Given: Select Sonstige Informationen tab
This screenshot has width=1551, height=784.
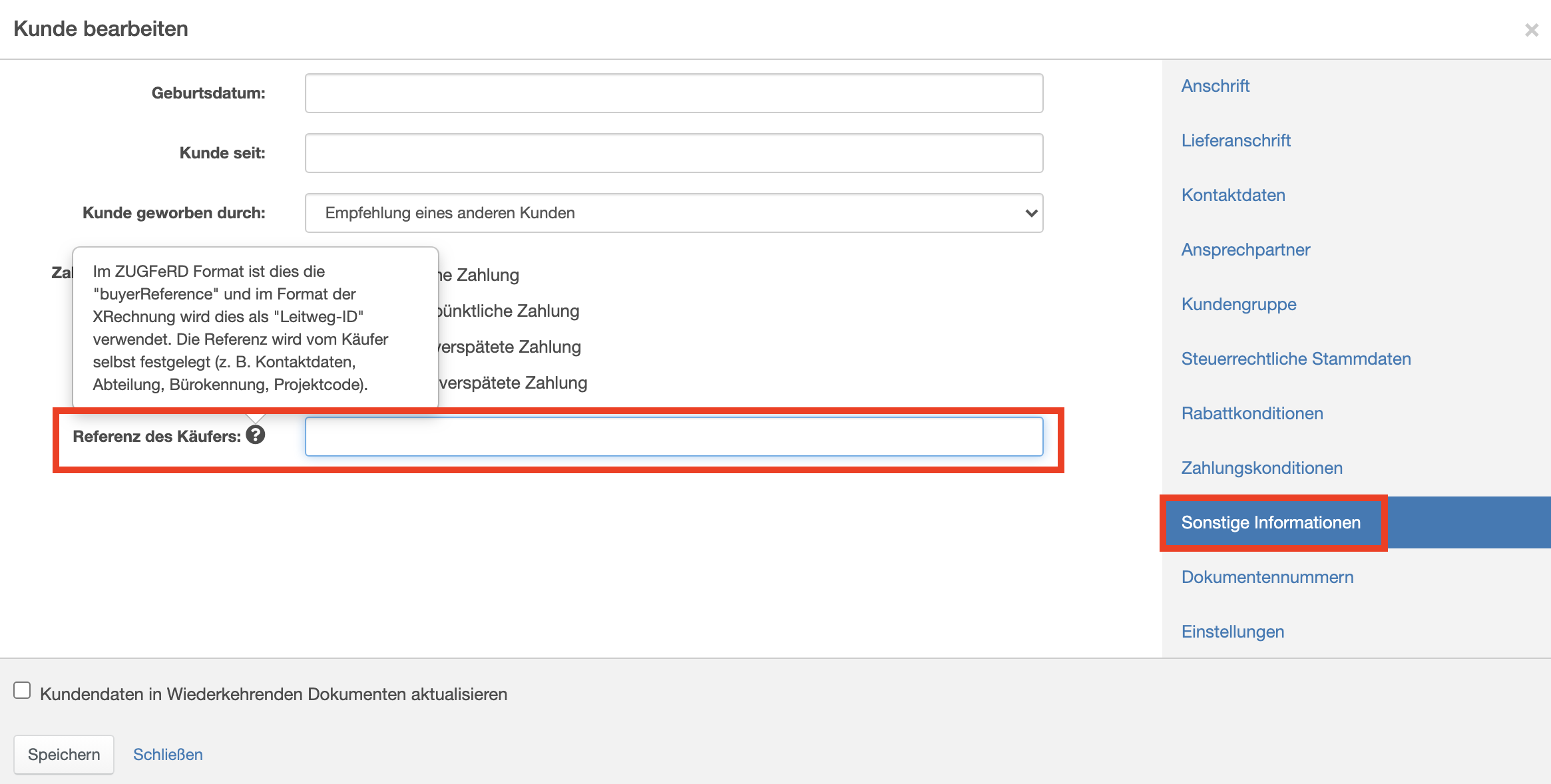Looking at the screenshot, I should tap(1270, 522).
